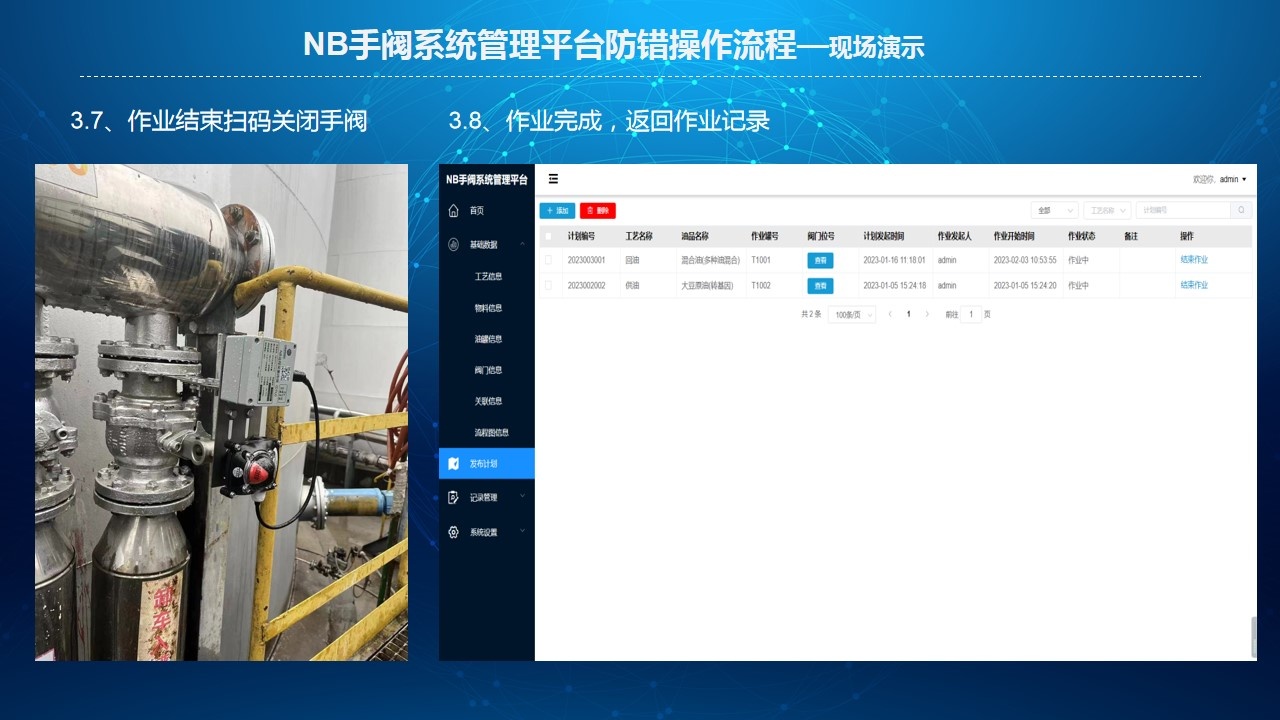This screenshot has height=720, width=1280.
Task: Click the vertical scrollbar at page right edge
Action: point(1253,637)
